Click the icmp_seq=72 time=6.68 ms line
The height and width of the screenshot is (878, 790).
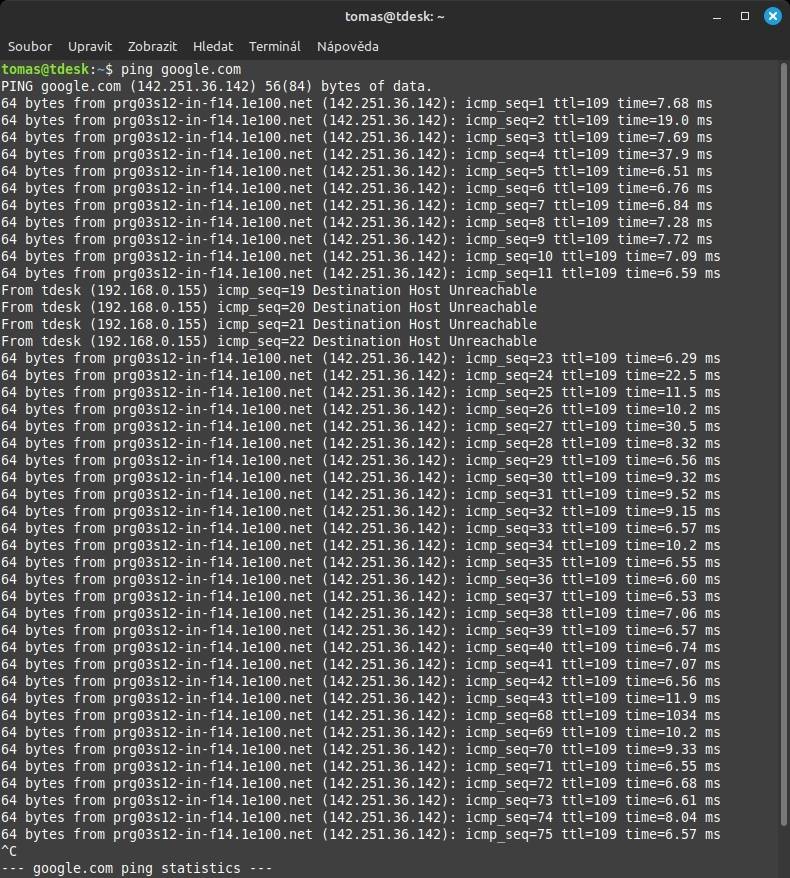361,783
